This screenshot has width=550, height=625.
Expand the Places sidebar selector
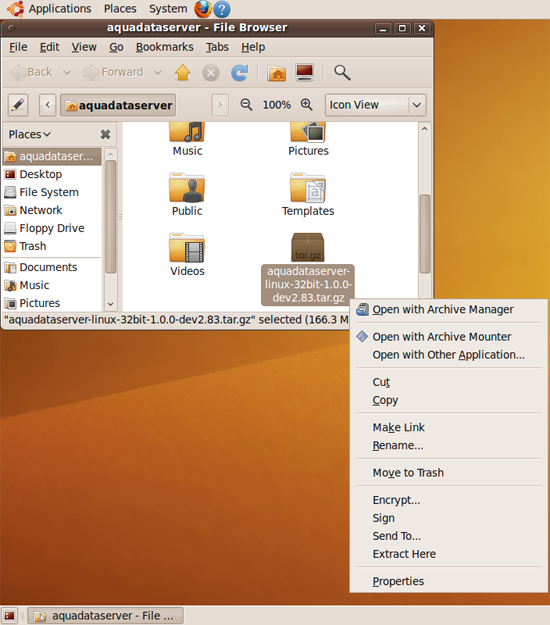[x=30, y=134]
